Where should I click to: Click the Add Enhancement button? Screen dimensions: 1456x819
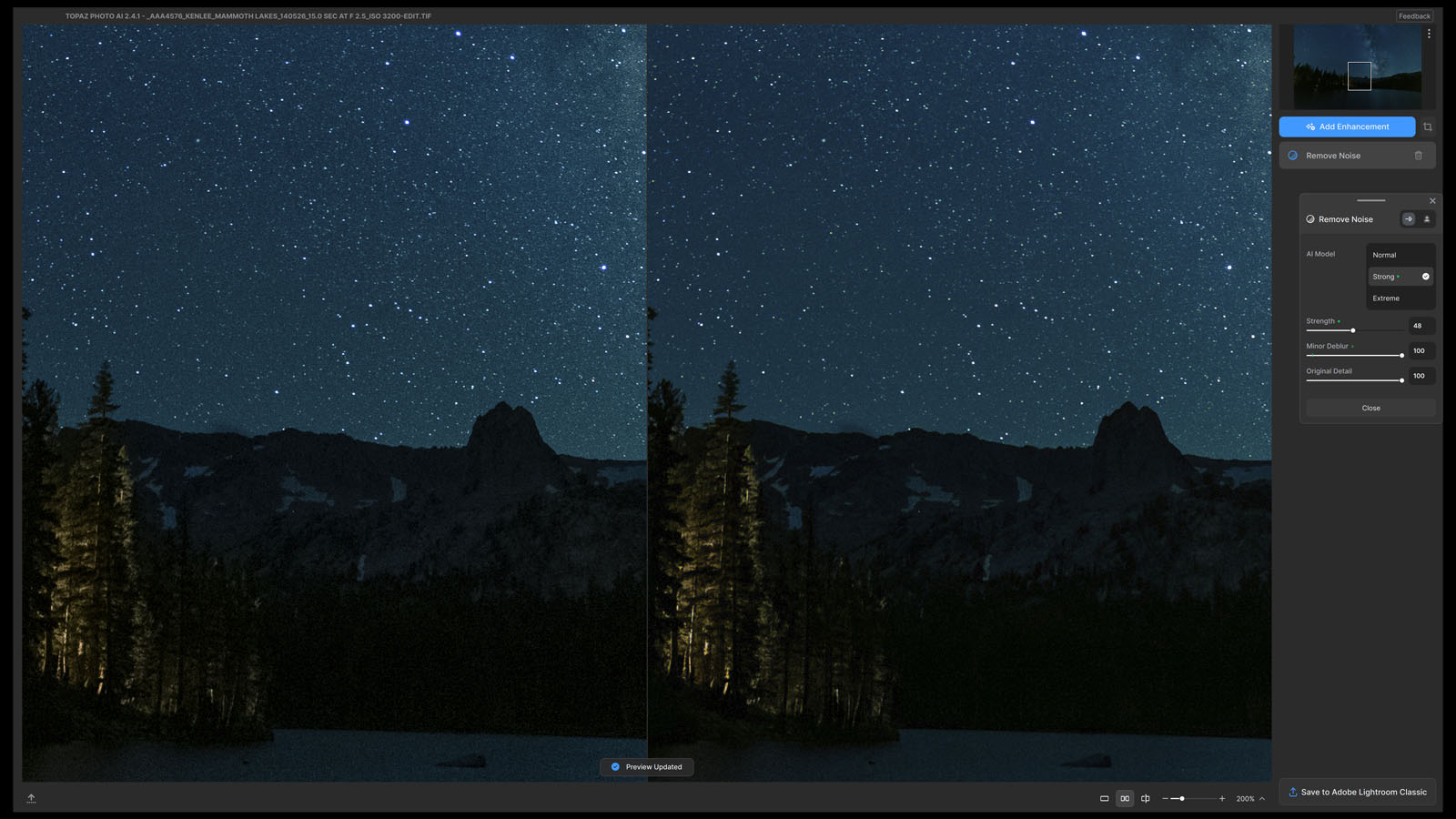pyautogui.click(x=1347, y=126)
